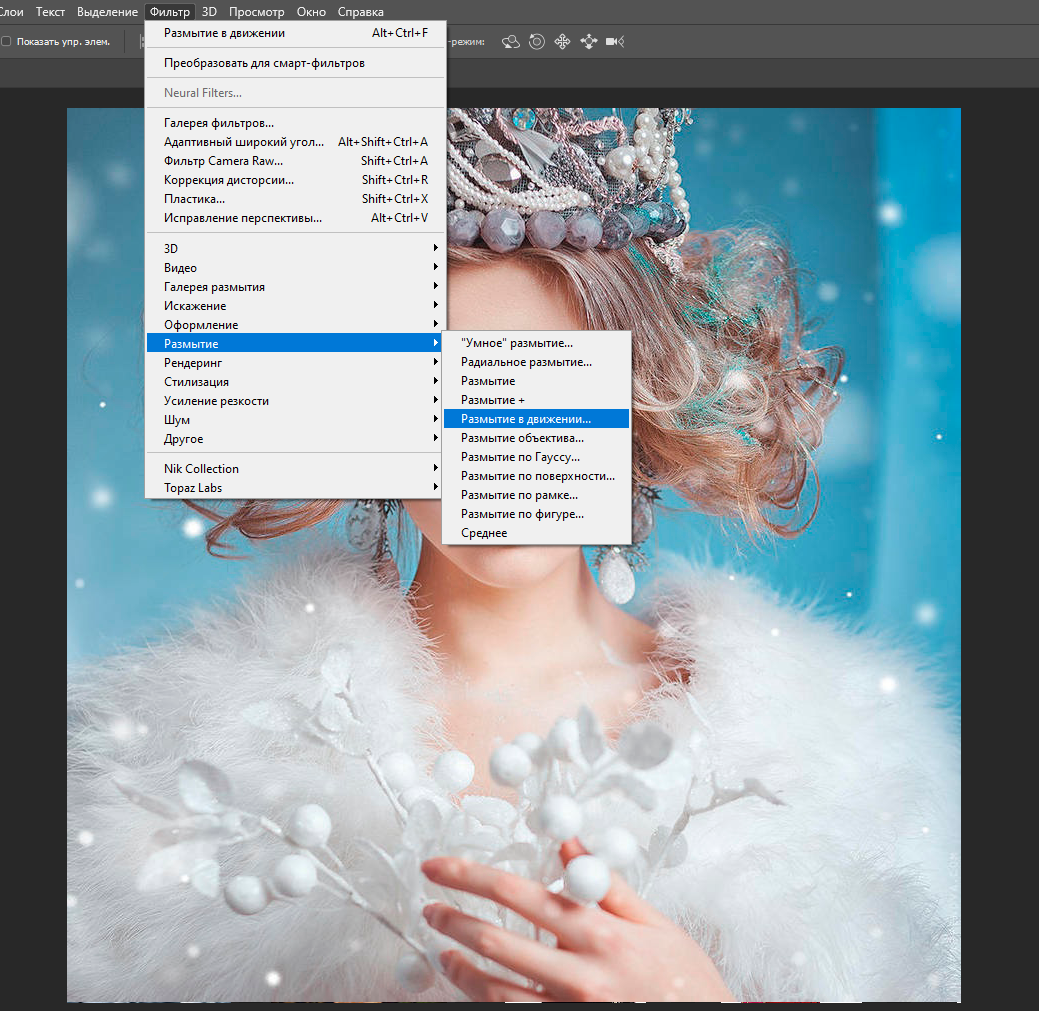
Task: Open the Выделение menu
Action: (x=107, y=12)
